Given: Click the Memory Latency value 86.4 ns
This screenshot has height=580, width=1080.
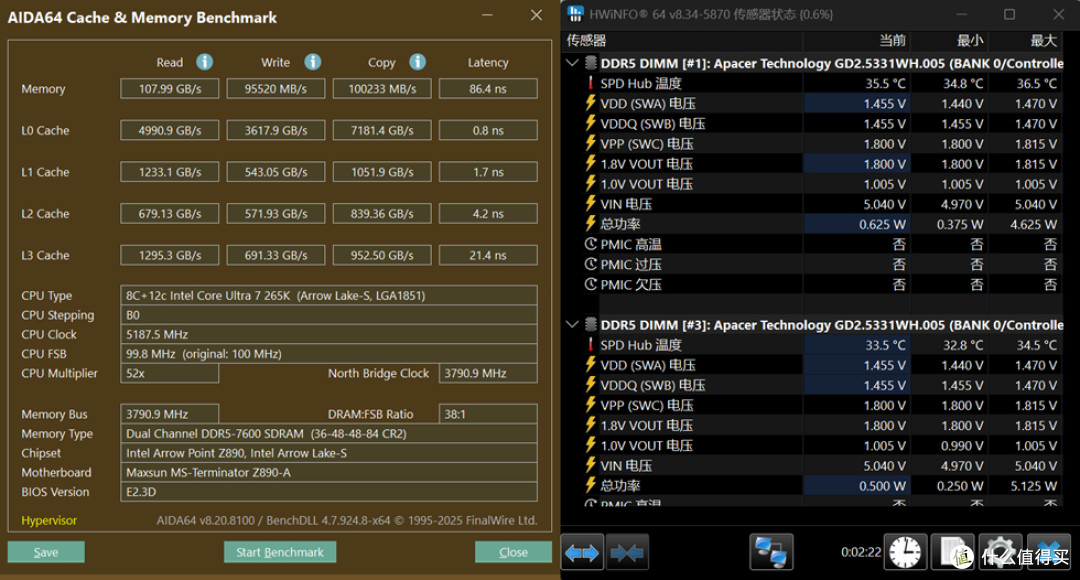Looking at the screenshot, I should tap(488, 89).
